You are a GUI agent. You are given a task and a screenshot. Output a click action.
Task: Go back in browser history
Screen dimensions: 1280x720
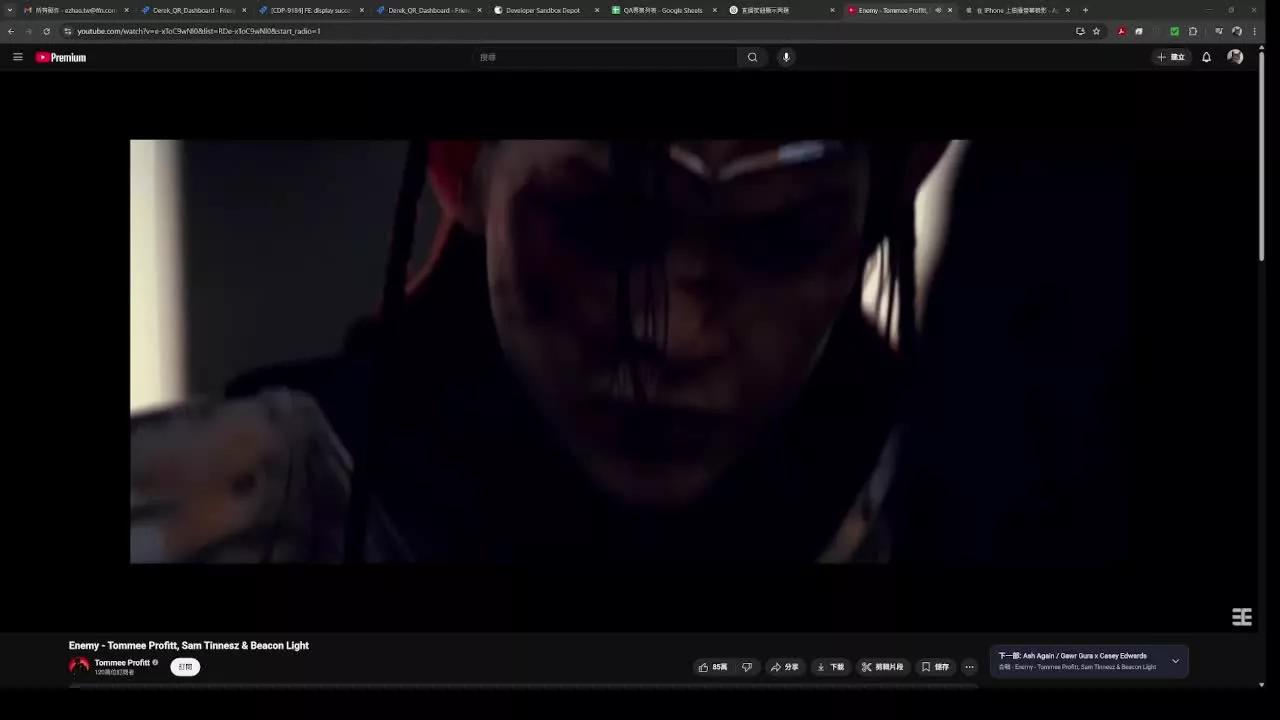[11, 31]
